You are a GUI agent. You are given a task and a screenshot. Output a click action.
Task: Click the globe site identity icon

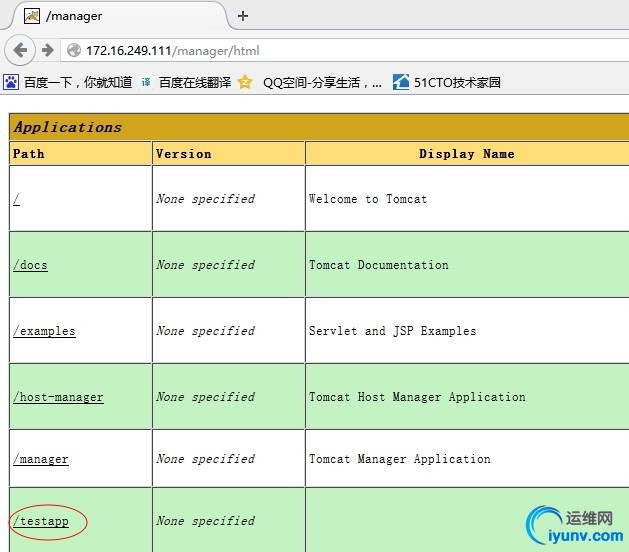pyautogui.click(x=74, y=51)
